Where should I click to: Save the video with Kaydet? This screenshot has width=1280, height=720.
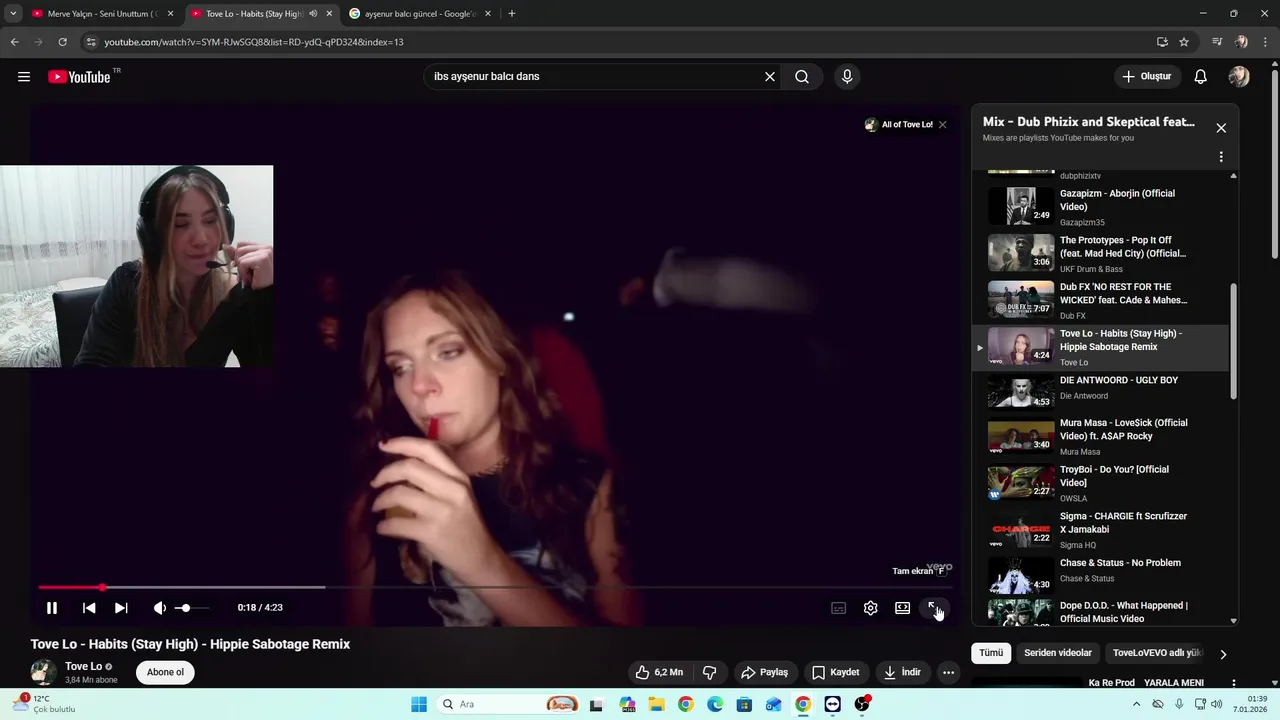point(836,672)
